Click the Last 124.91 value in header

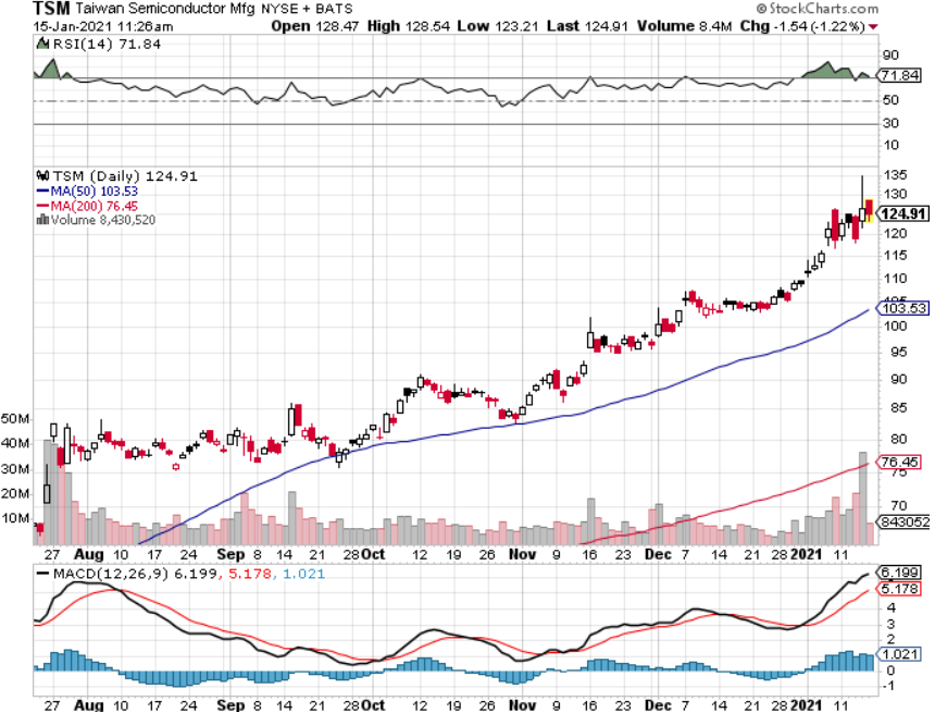click(x=587, y=27)
